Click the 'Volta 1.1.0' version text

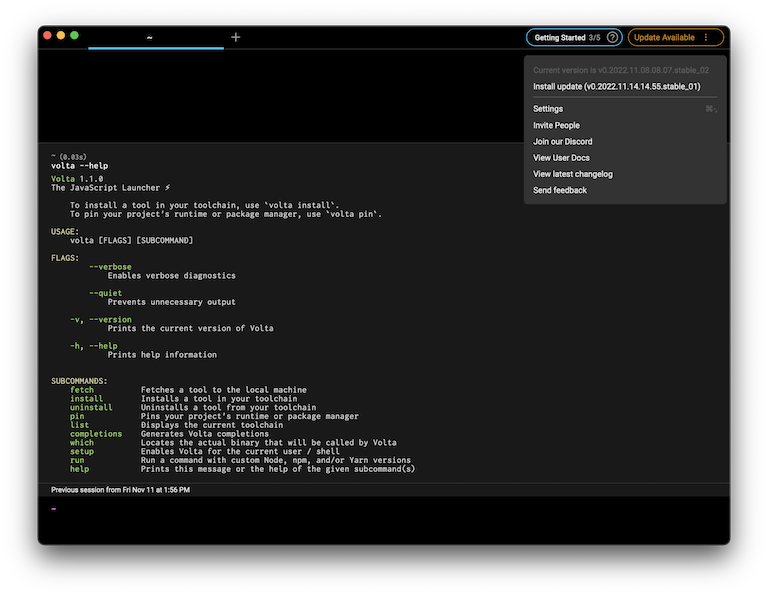pyautogui.click(x=77, y=179)
